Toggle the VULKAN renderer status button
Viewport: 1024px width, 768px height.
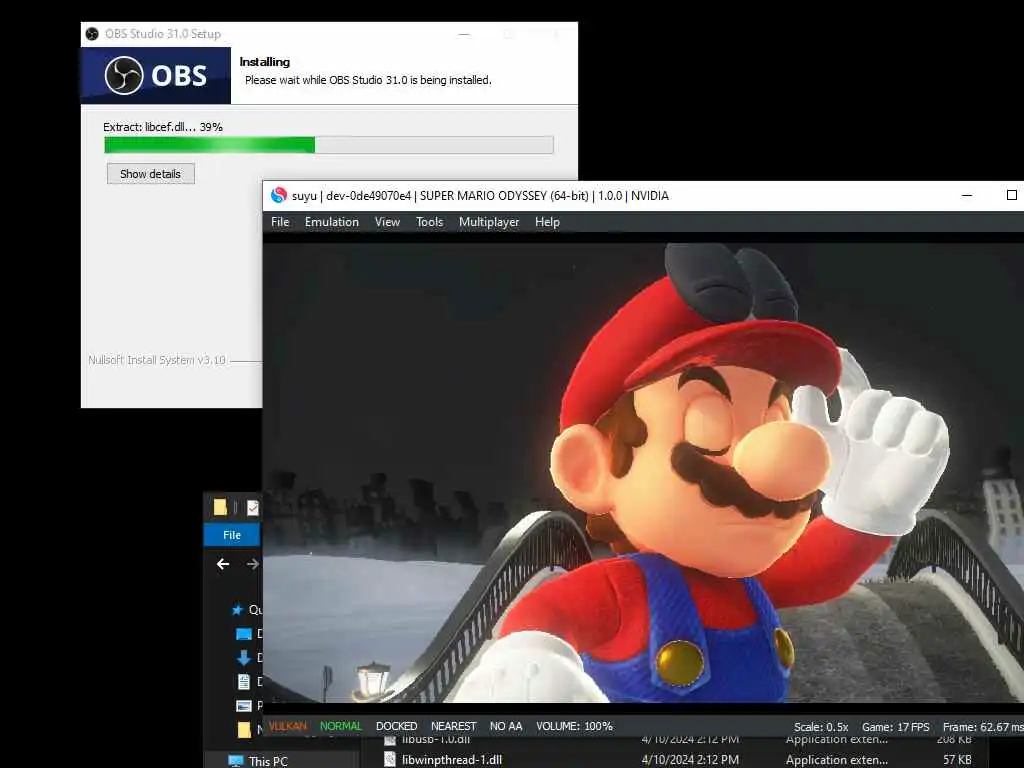[x=287, y=726]
